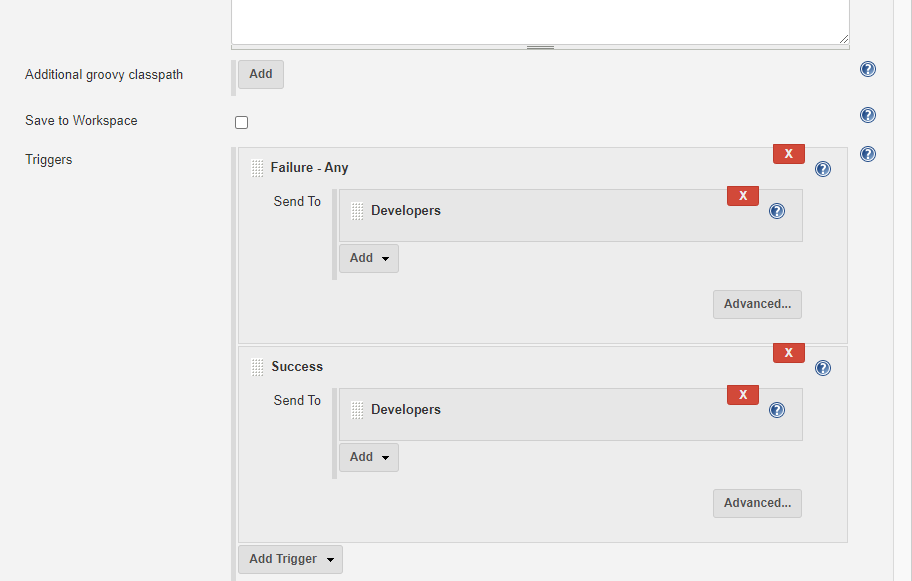Click 'Developers' text under Success

coord(406,410)
